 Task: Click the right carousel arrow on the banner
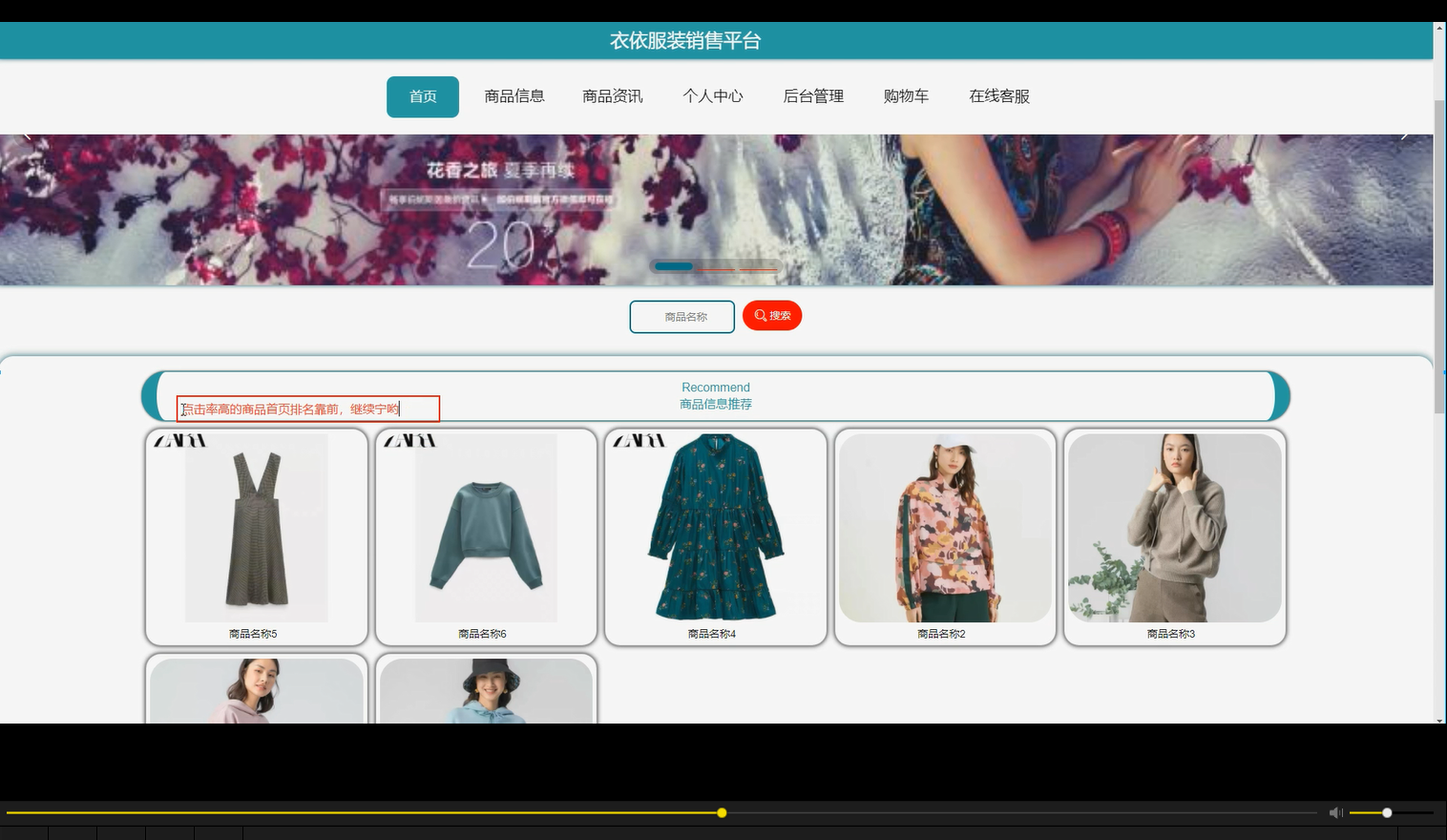1405,134
